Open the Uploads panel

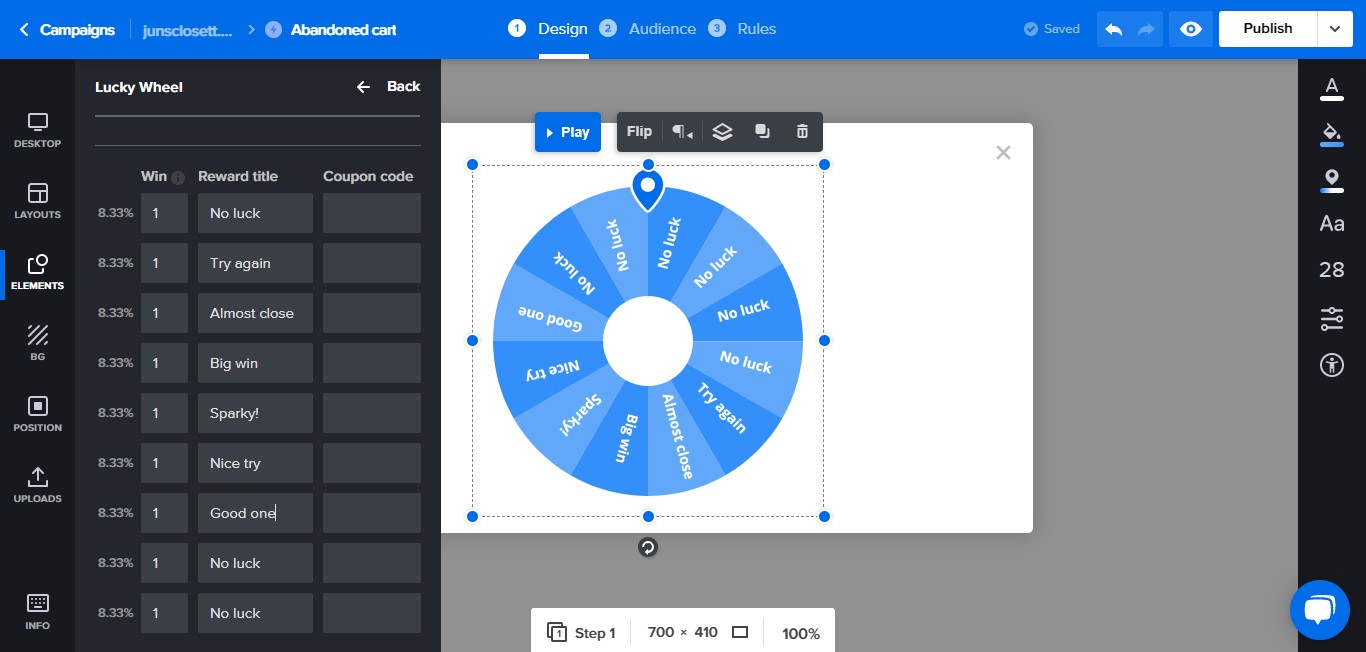(x=38, y=484)
